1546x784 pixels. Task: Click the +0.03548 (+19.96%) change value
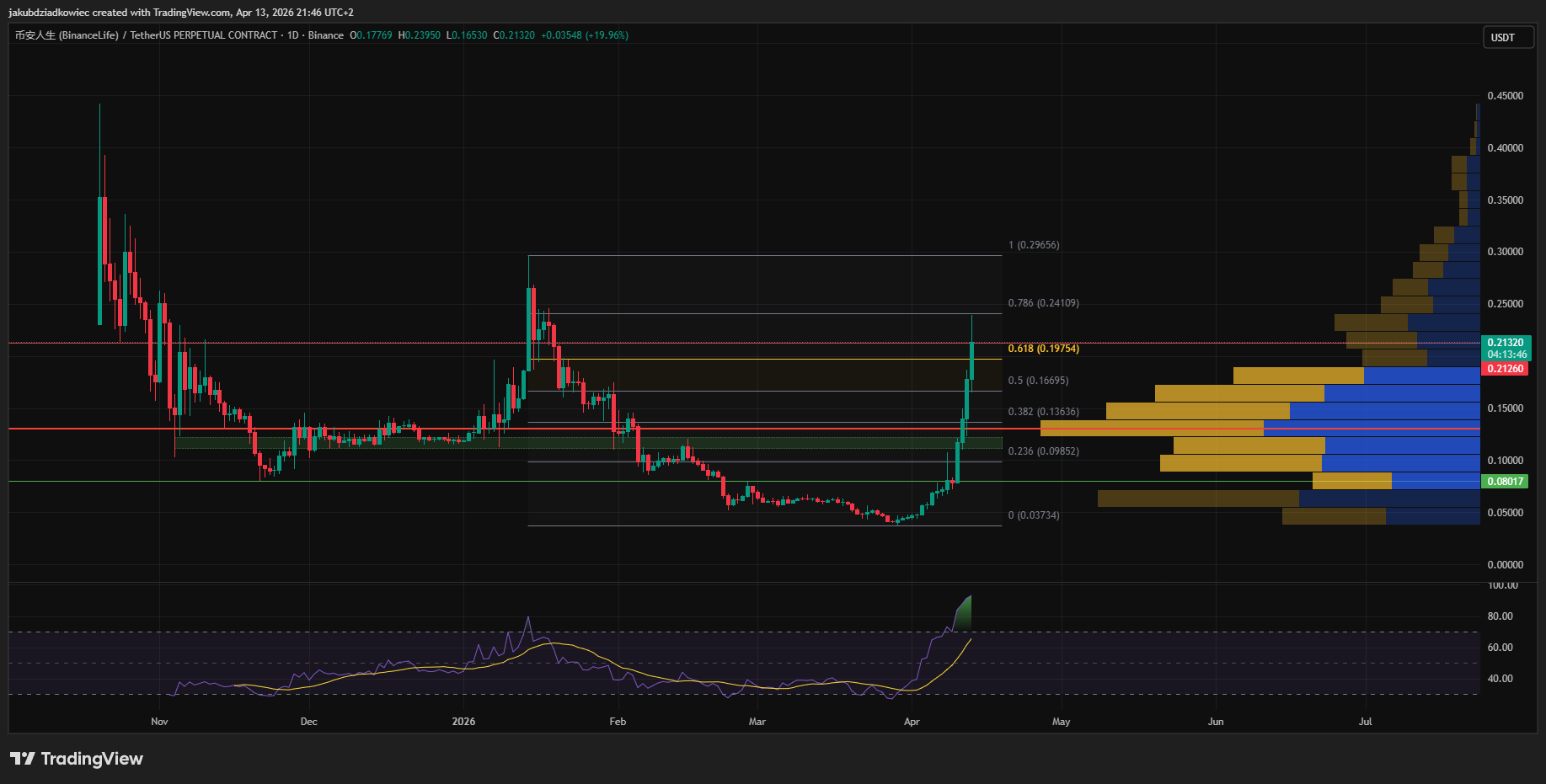pyautogui.click(x=584, y=35)
